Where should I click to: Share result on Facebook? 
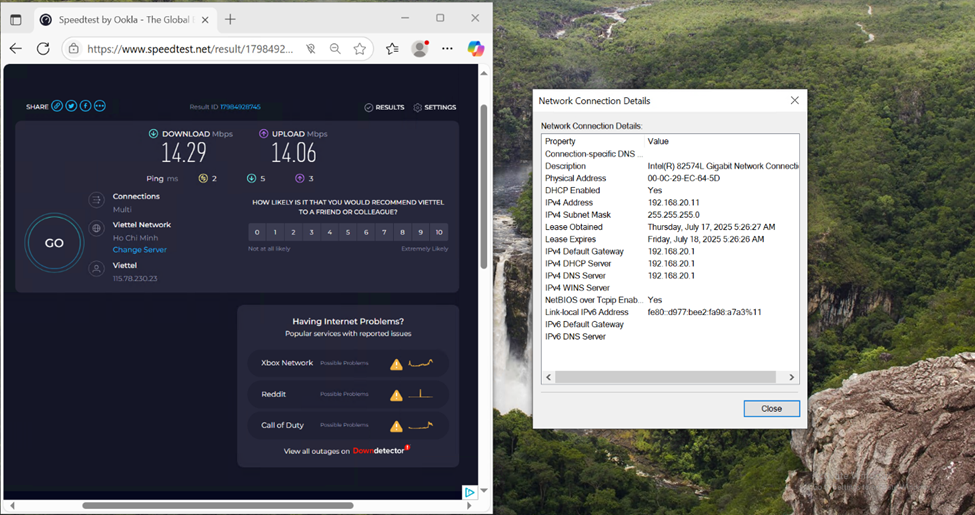[85, 106]
